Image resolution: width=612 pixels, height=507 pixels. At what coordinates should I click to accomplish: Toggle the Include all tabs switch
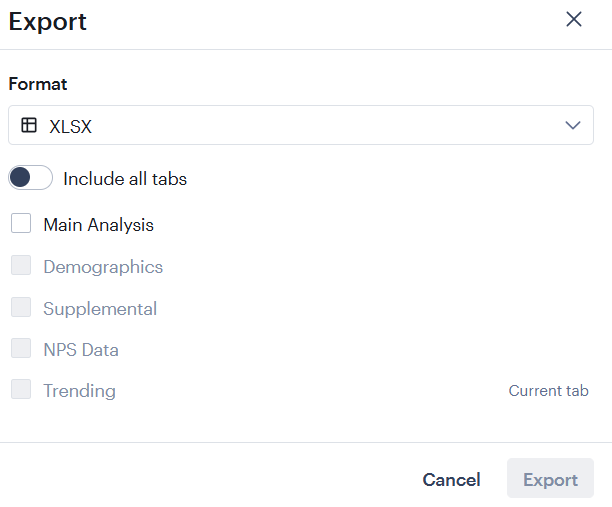30,178
